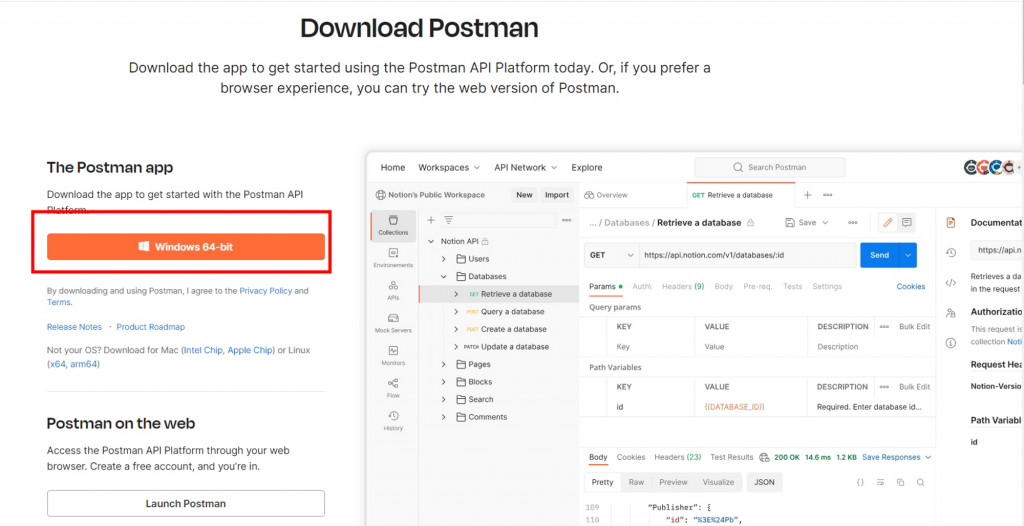Click the Windows 64-bit download button
This screenshot has height=526, width=1024.
(x=185, y=247)
